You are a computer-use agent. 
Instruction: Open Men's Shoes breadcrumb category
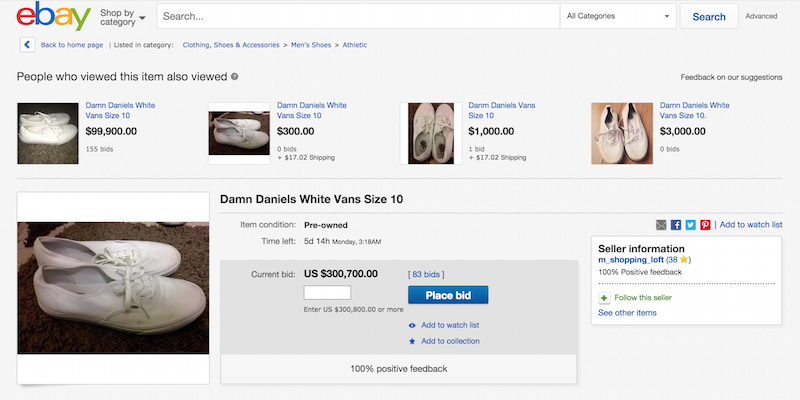tap(309, 45)
